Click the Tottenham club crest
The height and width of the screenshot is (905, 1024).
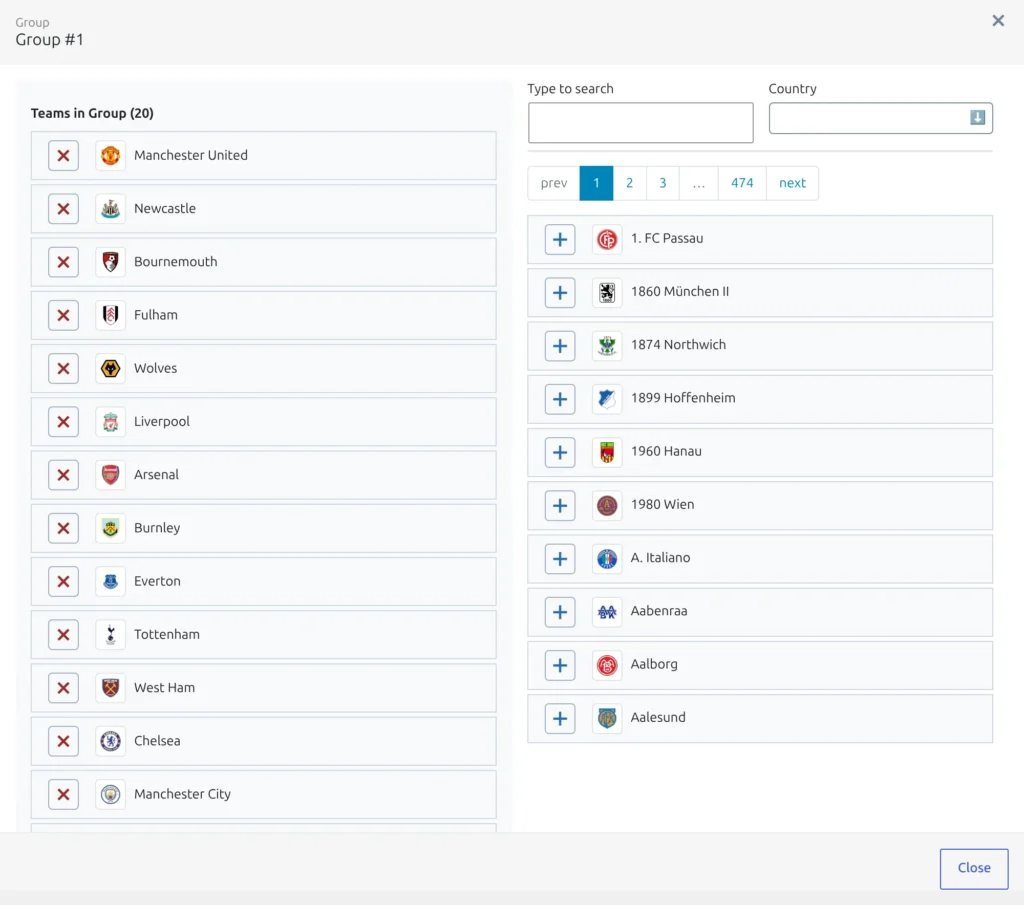point(110,635)
